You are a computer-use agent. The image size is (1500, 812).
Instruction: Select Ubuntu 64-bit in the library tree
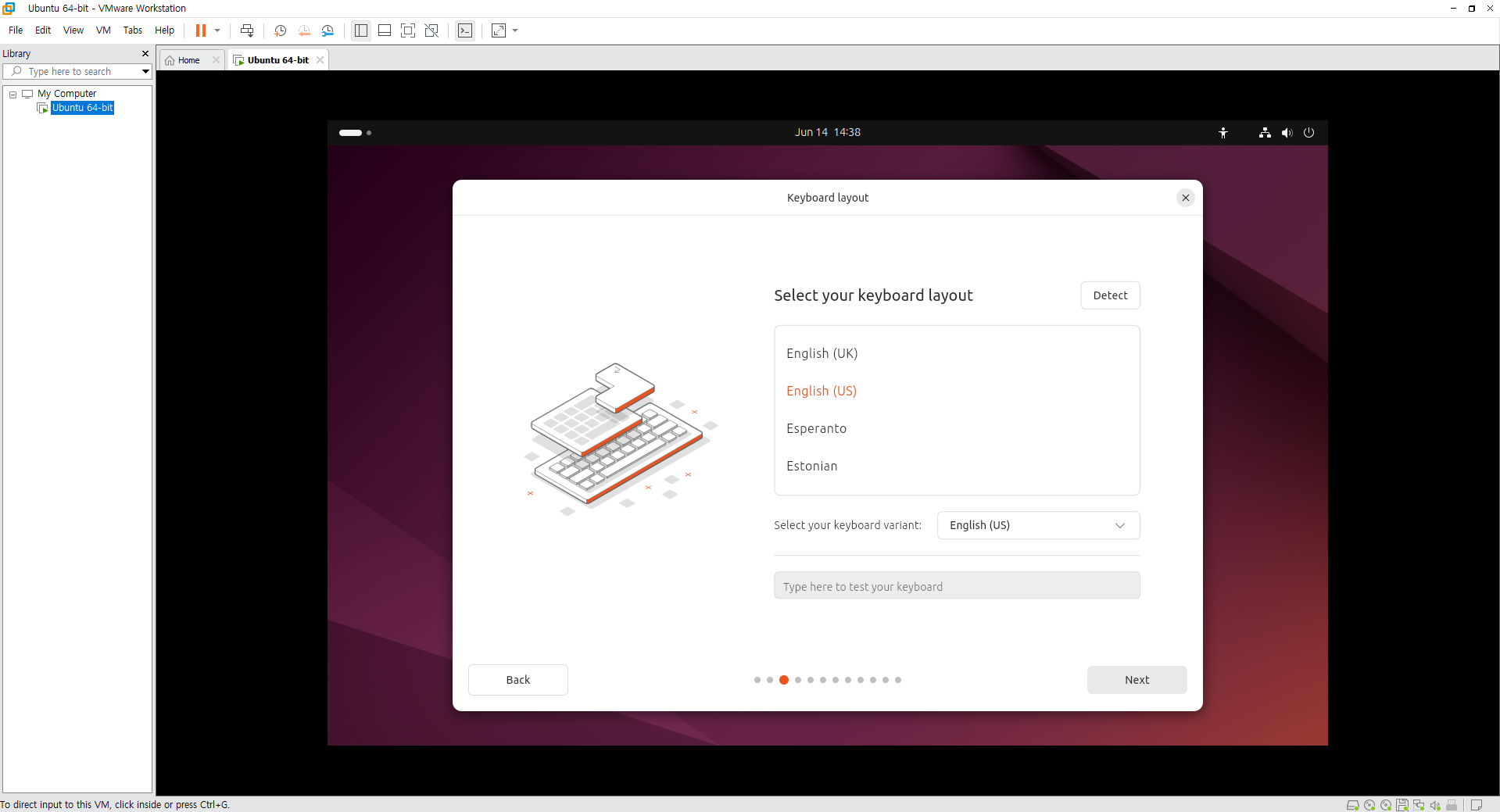click(x=82, y=108)
